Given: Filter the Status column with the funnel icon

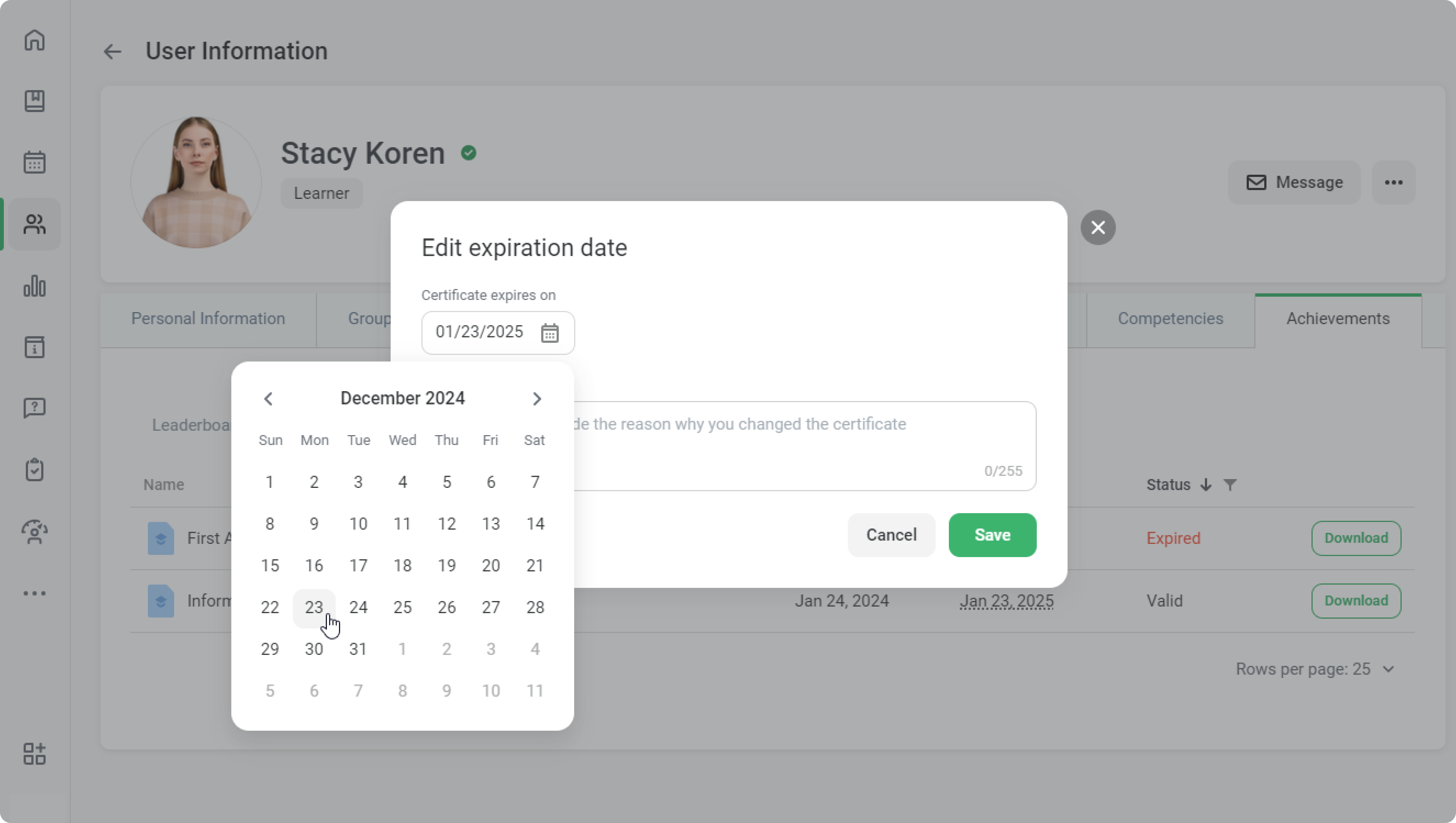Looking at the screenshot, I should click(1230, 485).
